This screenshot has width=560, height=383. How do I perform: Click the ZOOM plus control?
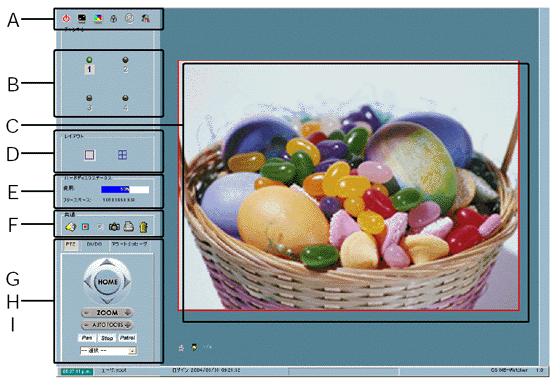pos(128,313)
